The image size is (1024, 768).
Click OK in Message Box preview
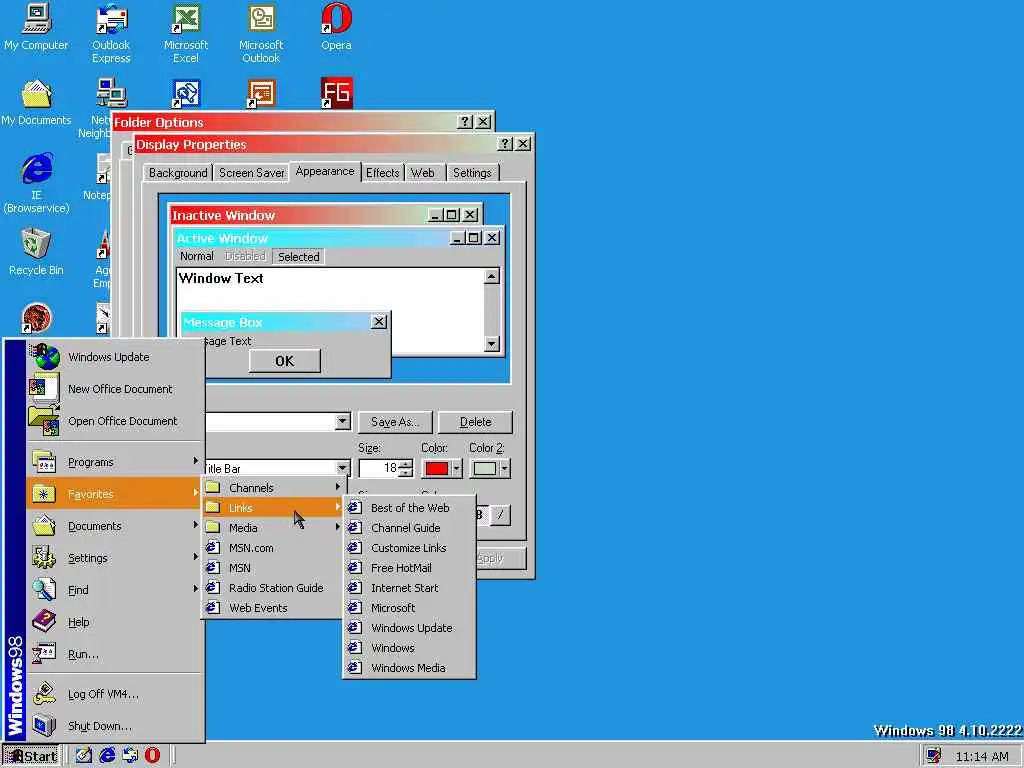pos(285,361)
